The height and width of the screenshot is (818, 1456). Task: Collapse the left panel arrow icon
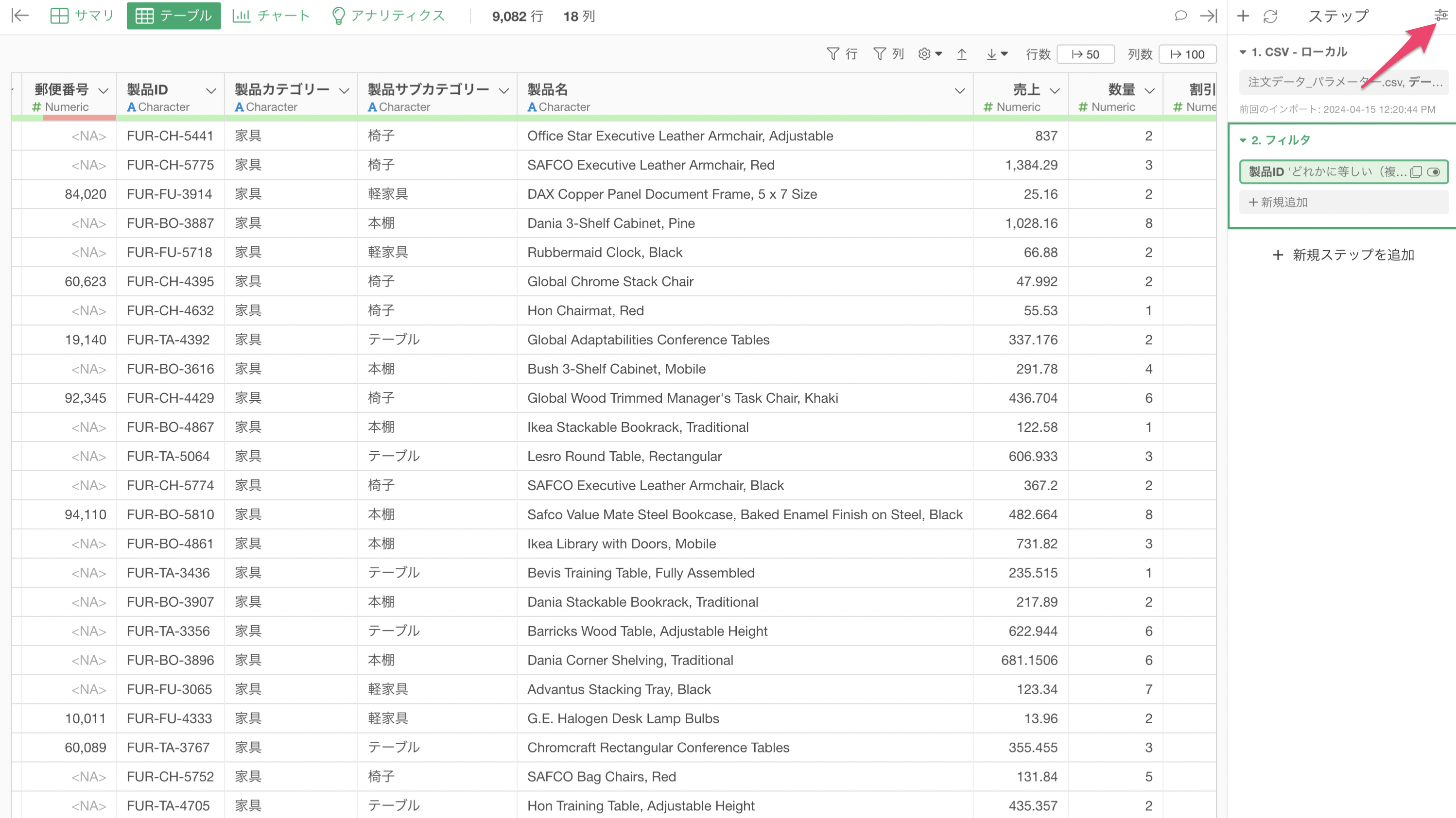tap(20, 16)
